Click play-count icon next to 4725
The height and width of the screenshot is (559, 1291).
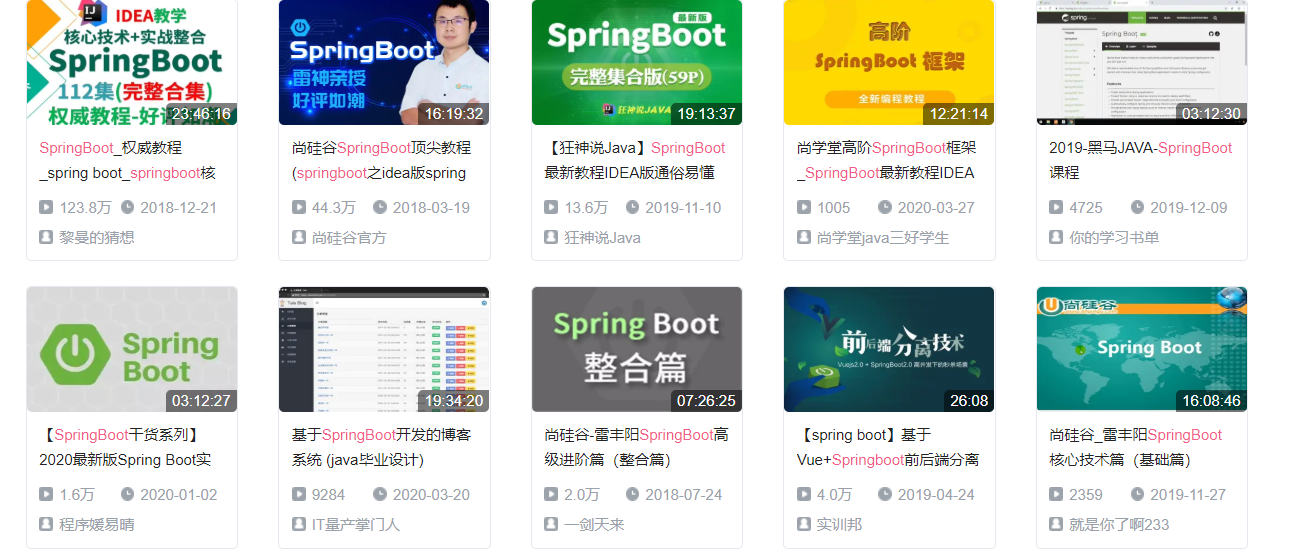[1056, 208]
